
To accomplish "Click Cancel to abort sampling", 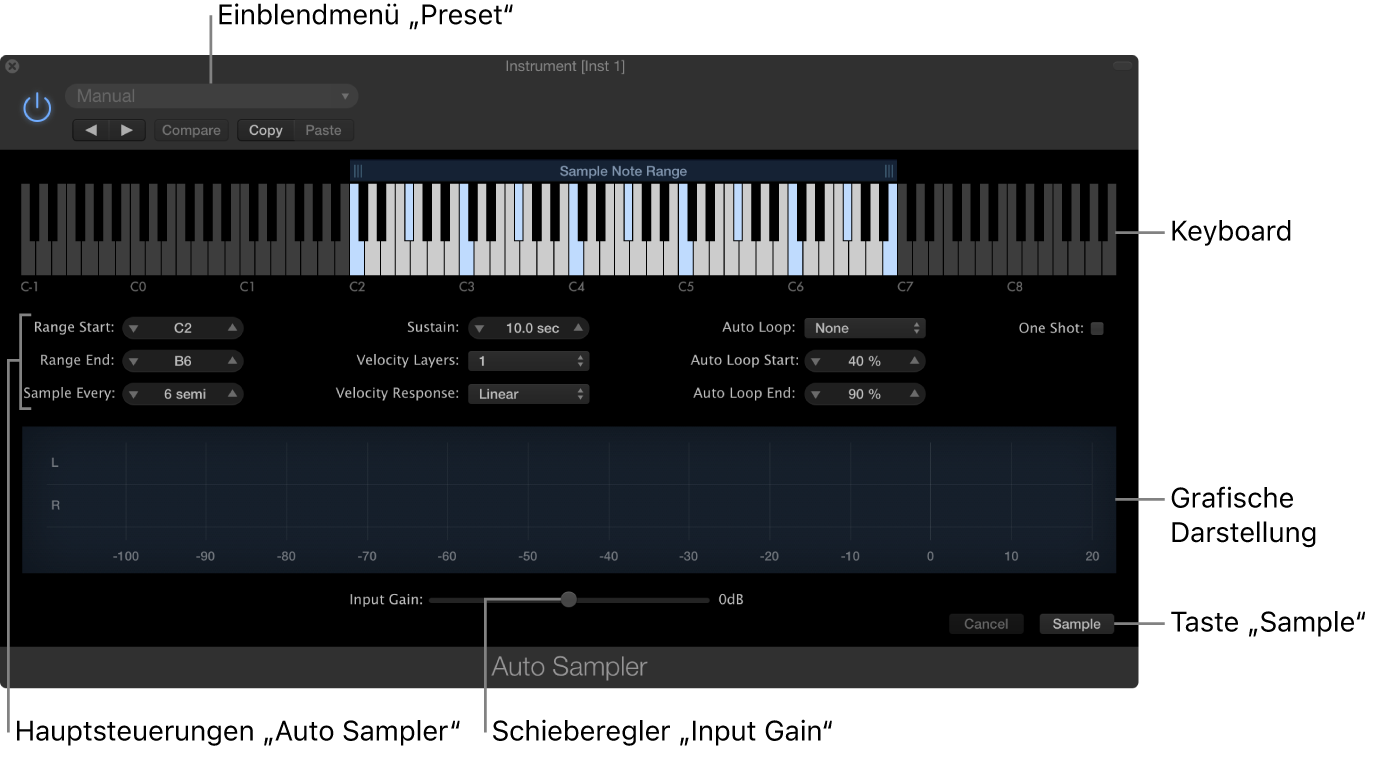I will point(986,623).
